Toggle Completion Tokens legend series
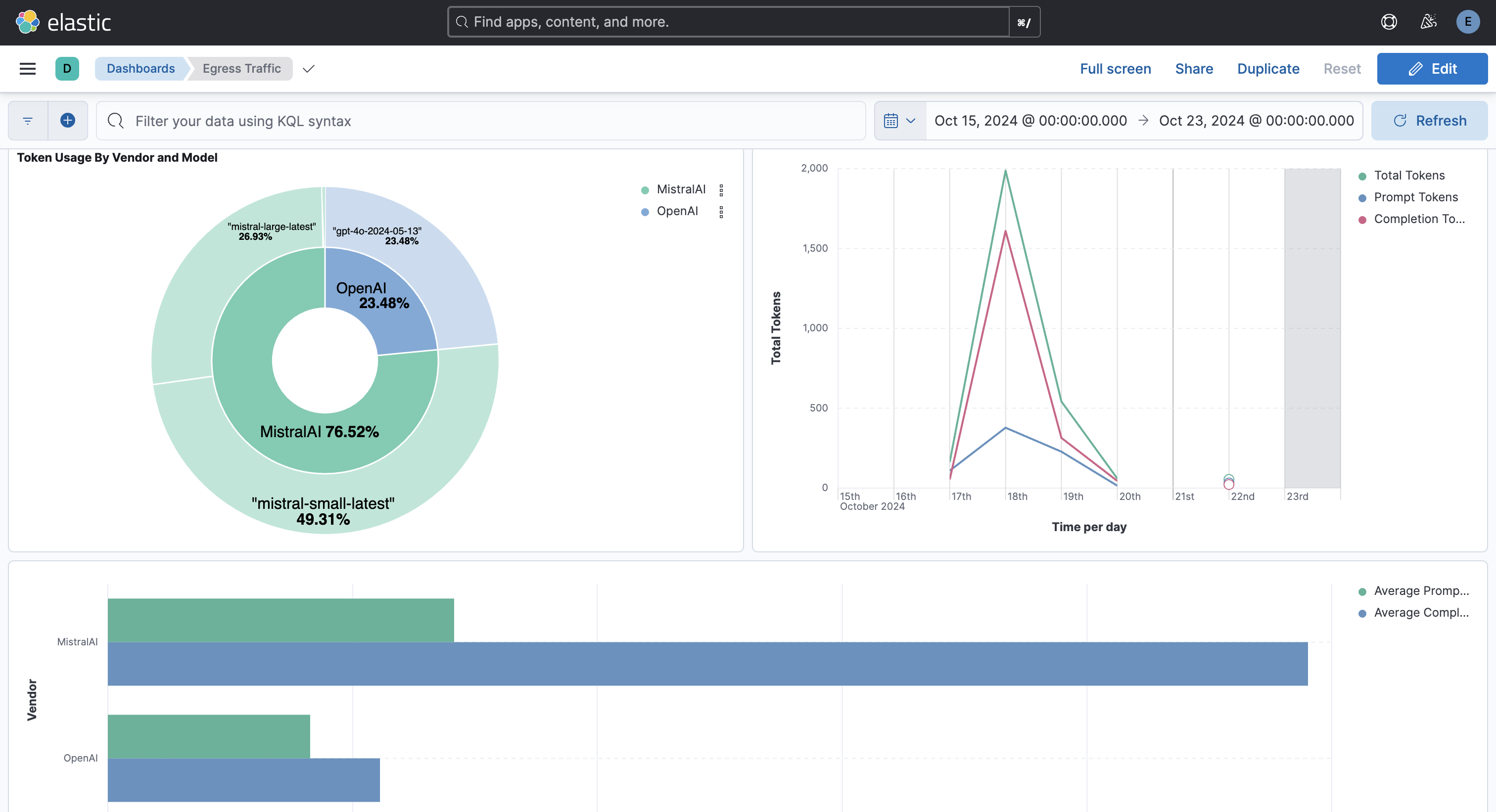The image size is (1496, 812). [x=1419, y=219]
